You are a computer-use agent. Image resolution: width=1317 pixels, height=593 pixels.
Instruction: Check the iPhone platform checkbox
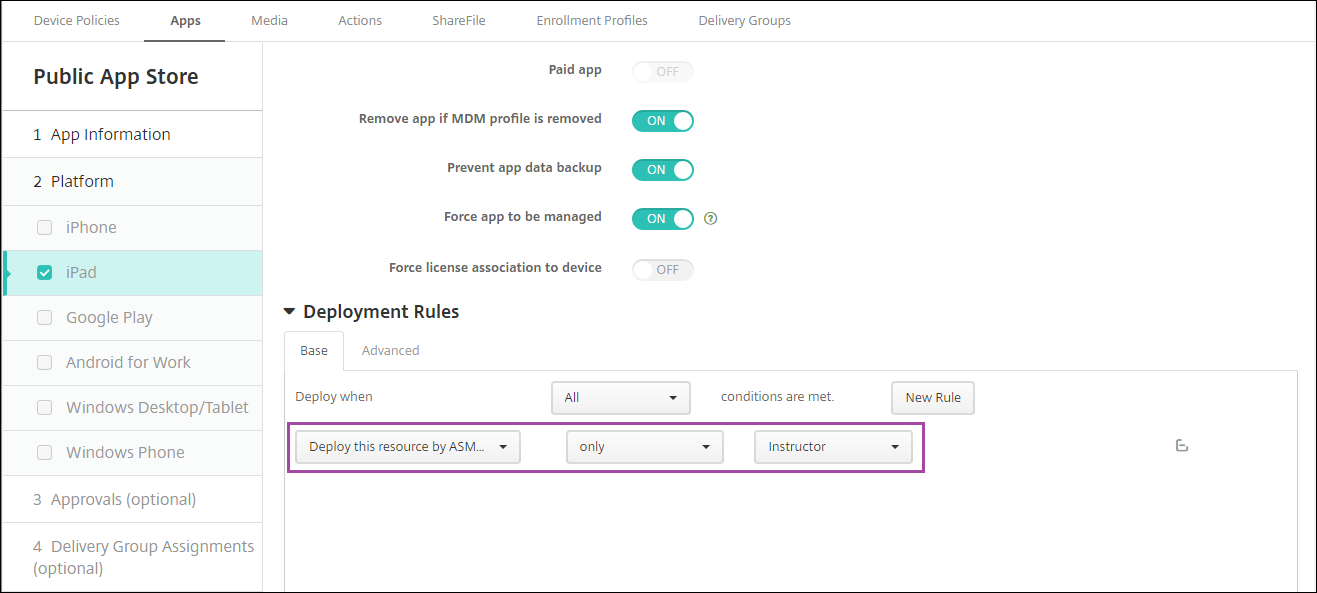(44, 228)
